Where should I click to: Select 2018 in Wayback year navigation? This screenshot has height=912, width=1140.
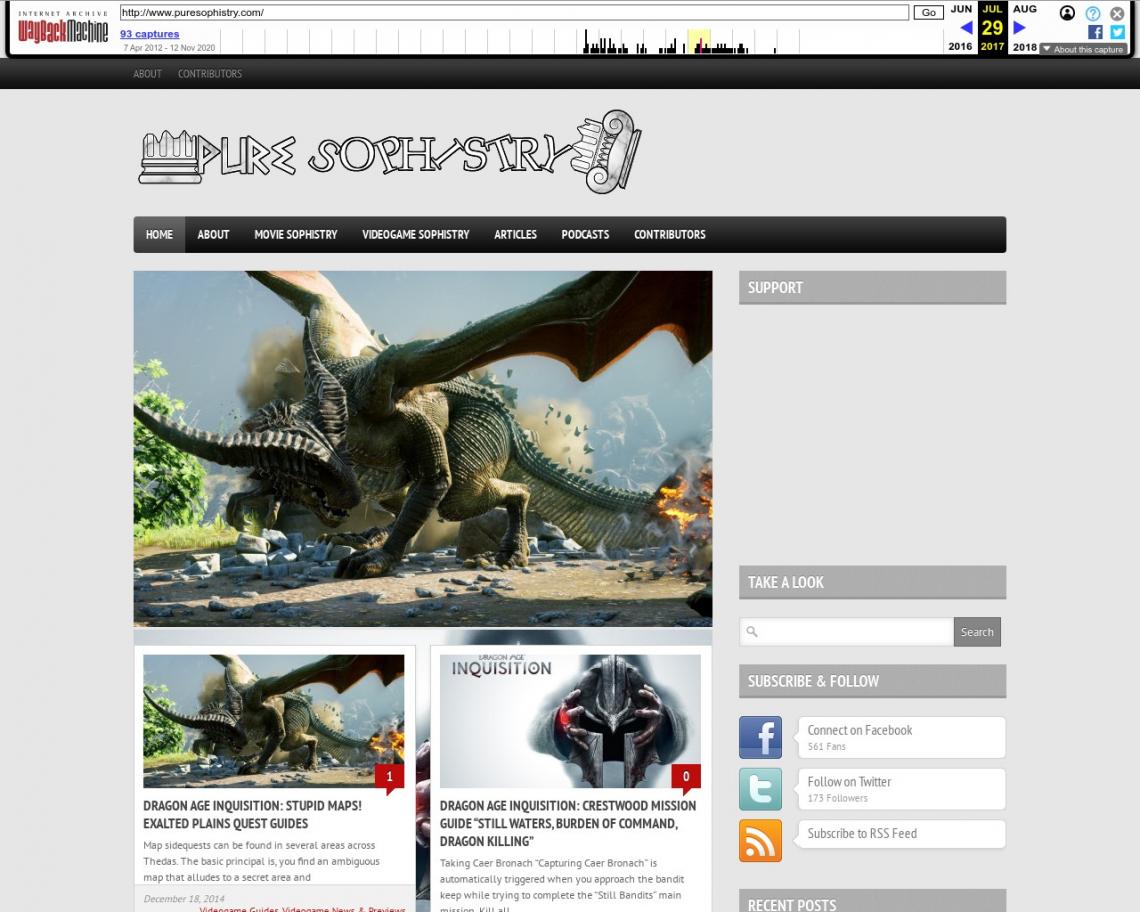(x=1025, y=47)
